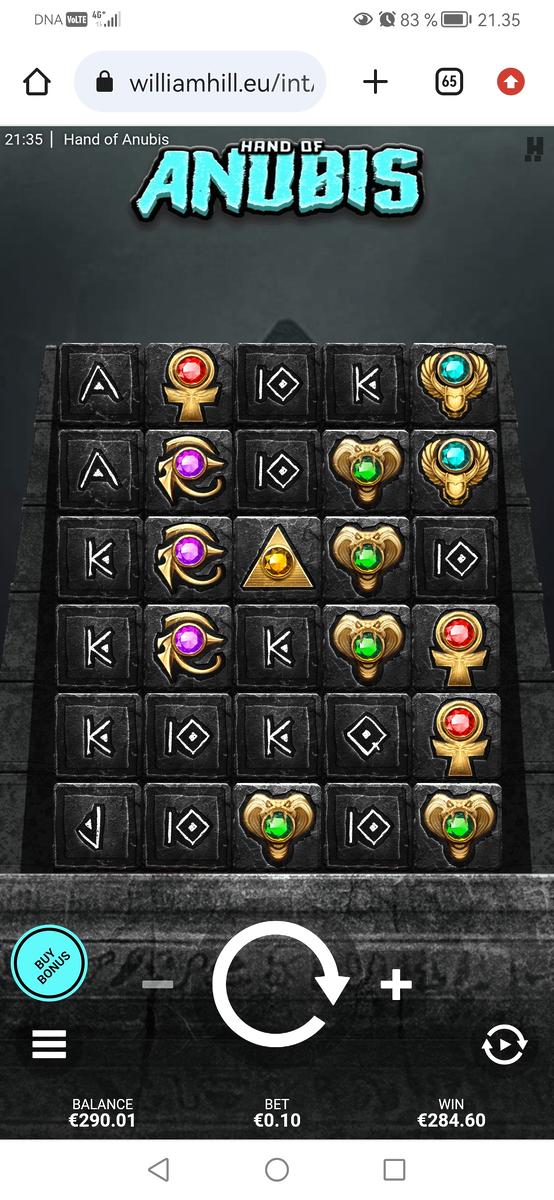The image size is (554, 1200).
Task: Tap the Android home circle button
Action: 277,1168
